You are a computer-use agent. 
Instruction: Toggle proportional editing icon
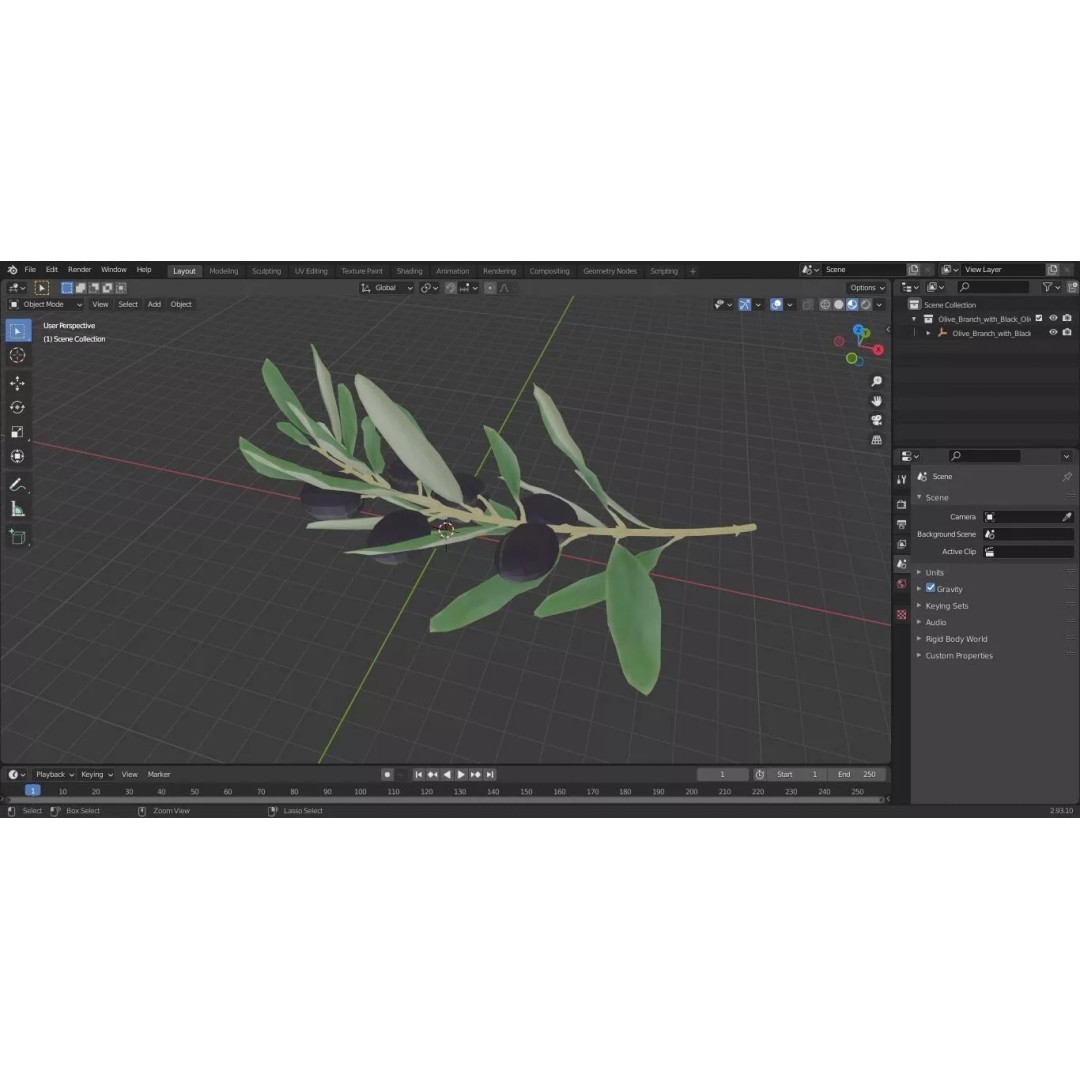(490, 288)
